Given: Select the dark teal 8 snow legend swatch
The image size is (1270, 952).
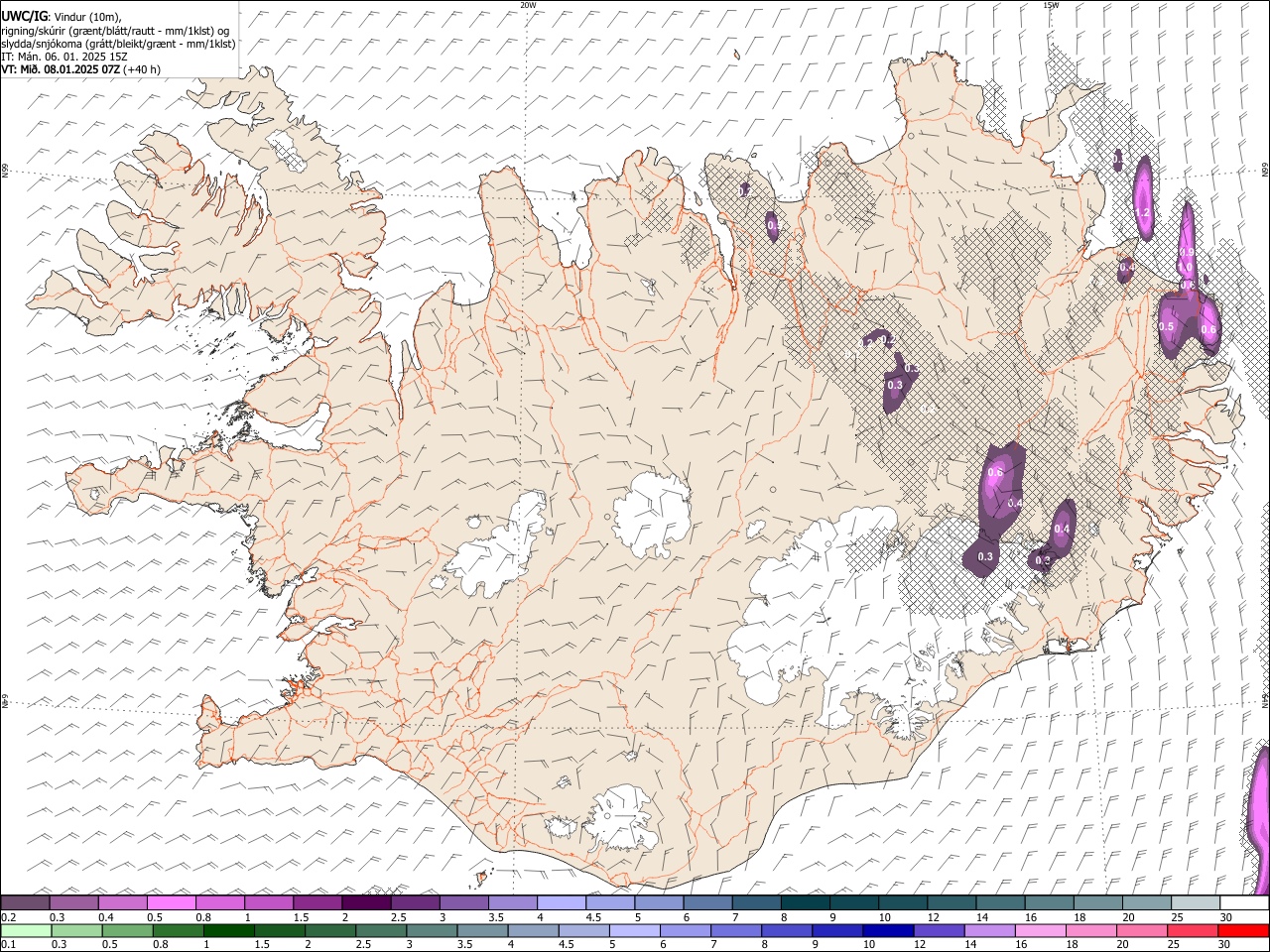Looking at the screenshot, I should tap(805, 903).
